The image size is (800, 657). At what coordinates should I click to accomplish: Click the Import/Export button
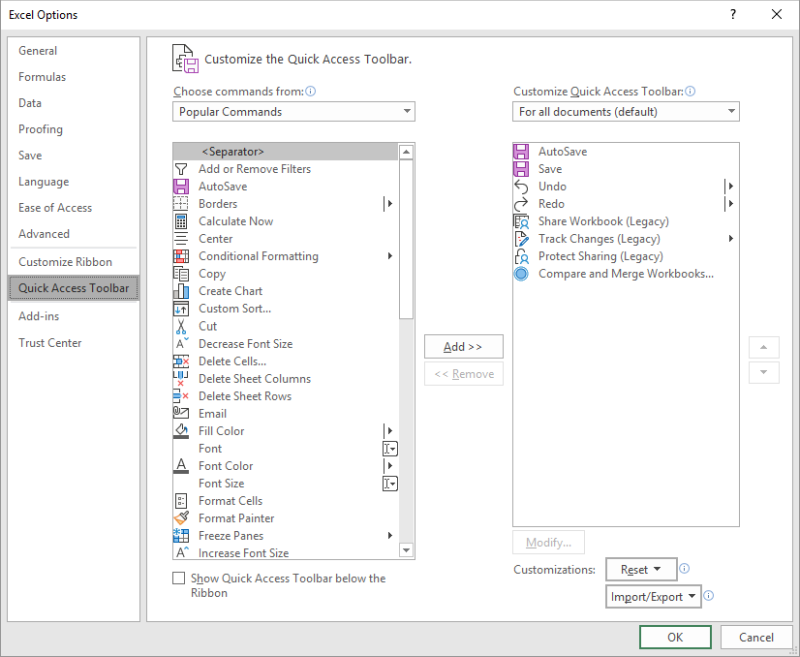click(x=653, y=596)
